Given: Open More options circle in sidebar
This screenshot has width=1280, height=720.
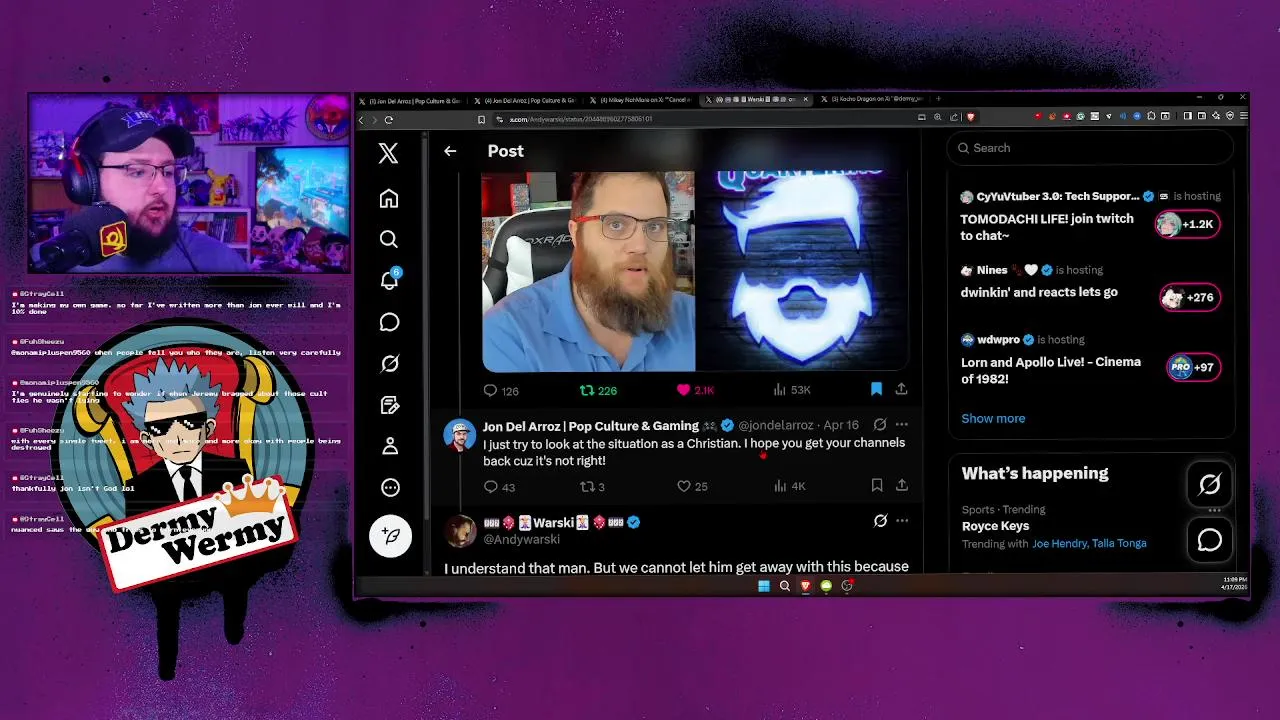Looking at the screenshot, I should [390, 487].
